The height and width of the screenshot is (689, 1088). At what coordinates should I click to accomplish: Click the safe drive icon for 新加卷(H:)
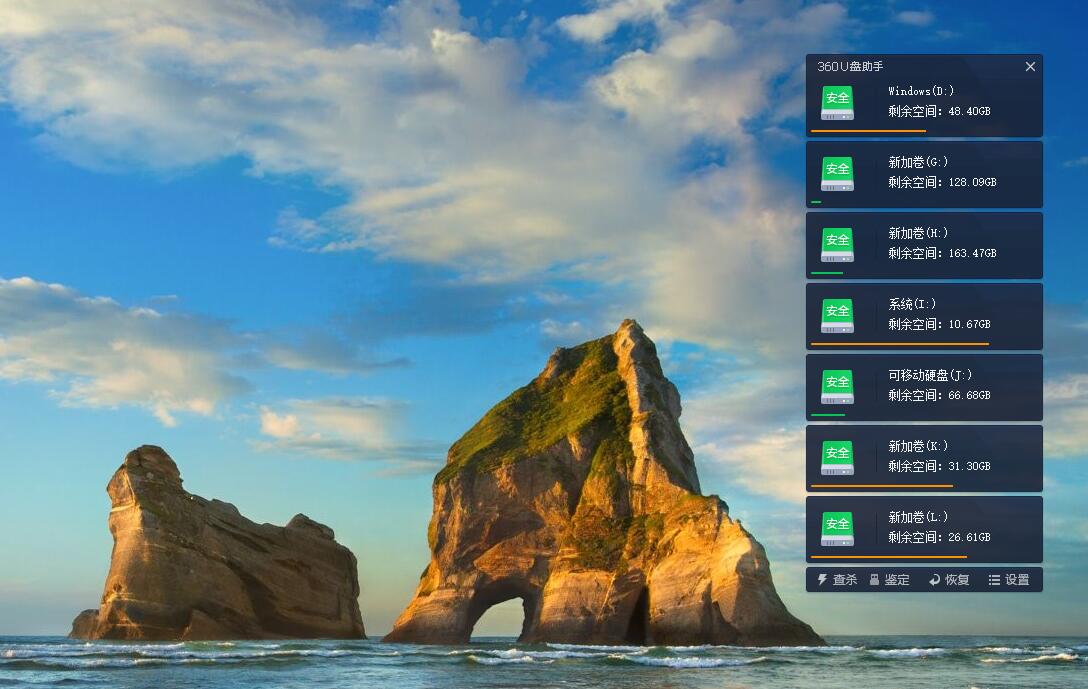click(x=838, y=245)
